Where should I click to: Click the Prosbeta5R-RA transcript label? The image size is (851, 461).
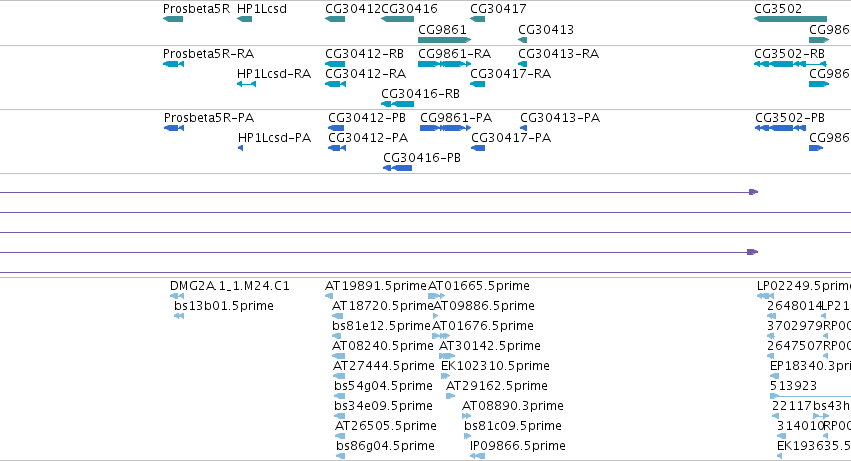[x=208, y=54]
